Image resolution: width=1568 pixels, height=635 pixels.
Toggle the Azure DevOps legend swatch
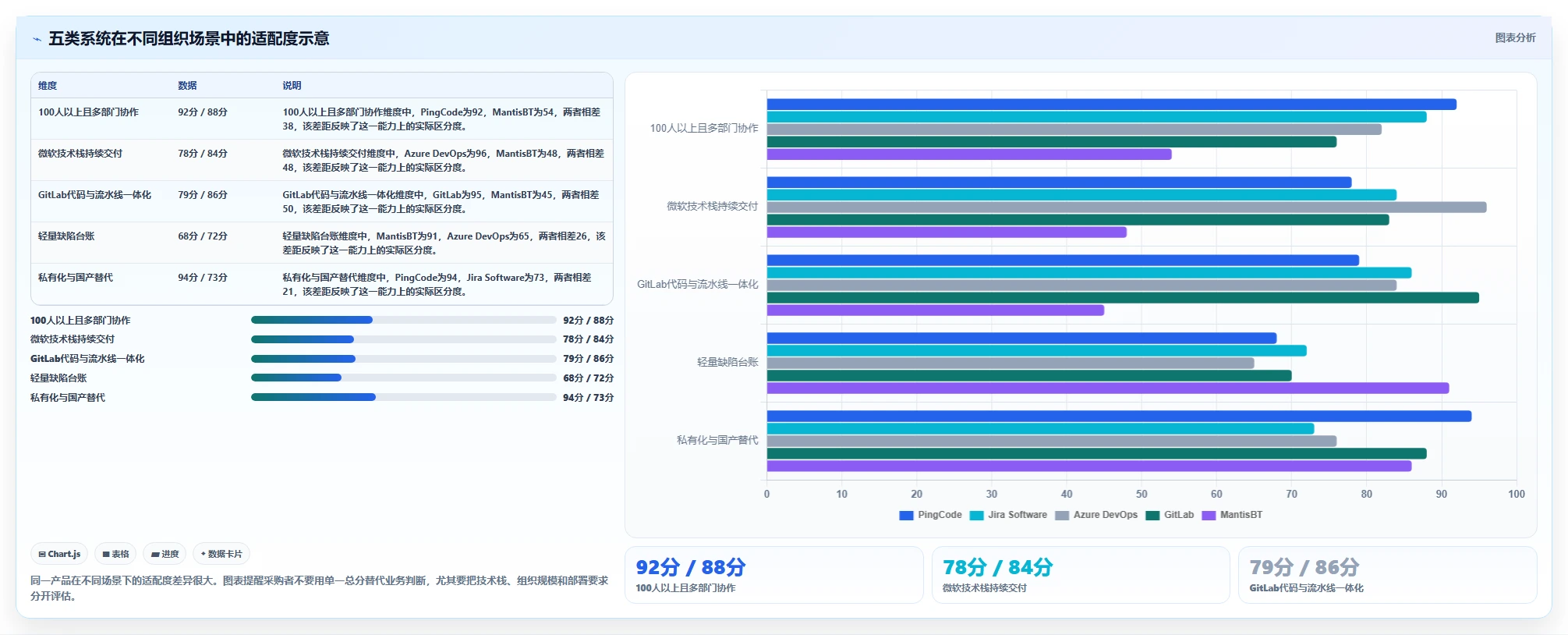[1062, 515]
